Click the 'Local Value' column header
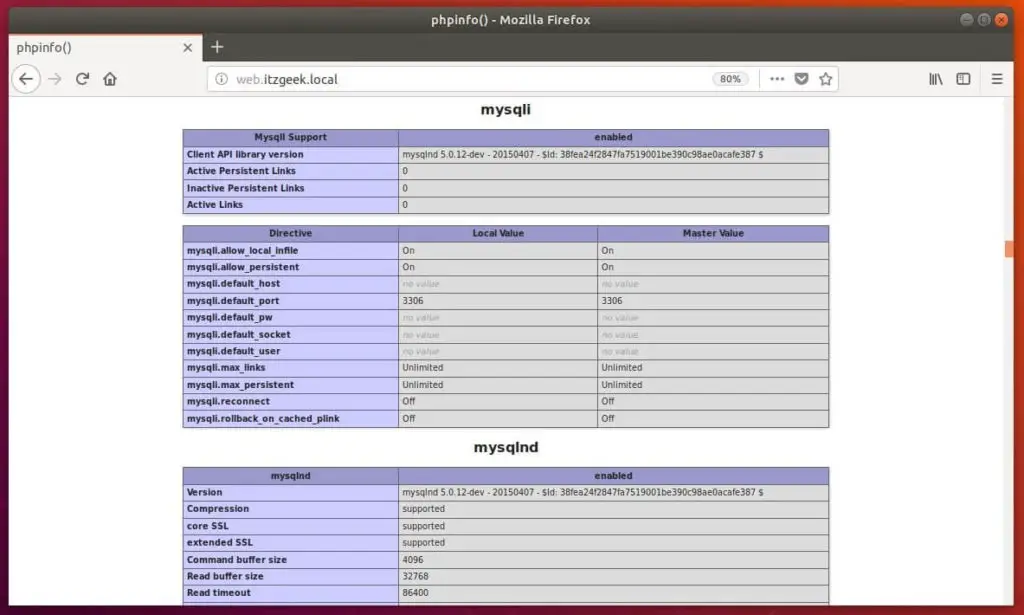This screenshot has width=1024, height=615. point(498,233)
